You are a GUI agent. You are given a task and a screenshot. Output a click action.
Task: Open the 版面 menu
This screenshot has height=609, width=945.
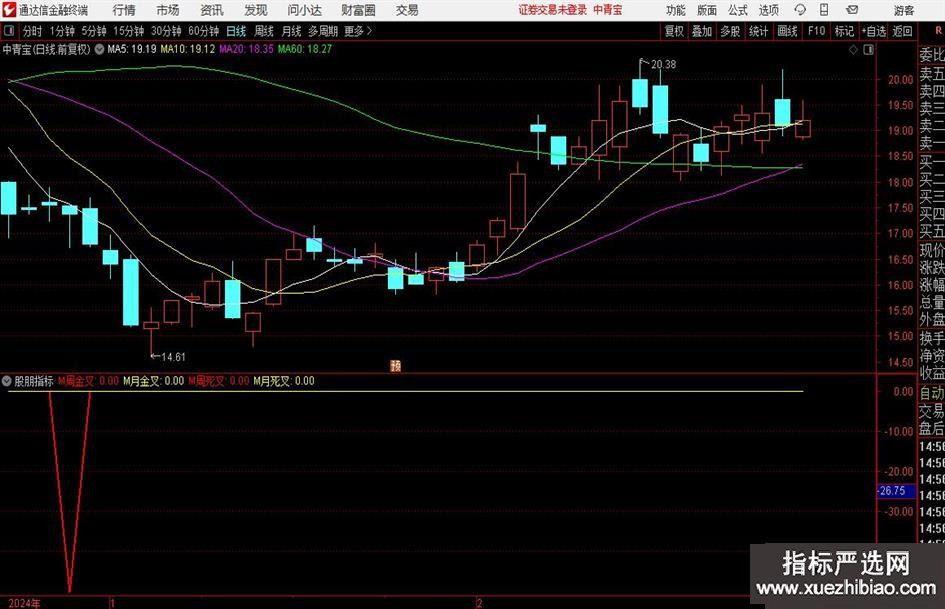pyautogui.click(x=706, y=10)
